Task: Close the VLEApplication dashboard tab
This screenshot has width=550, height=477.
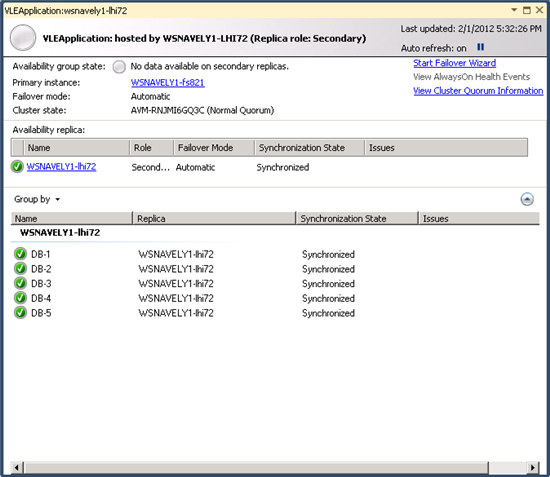Action: [x=539, y=10]
